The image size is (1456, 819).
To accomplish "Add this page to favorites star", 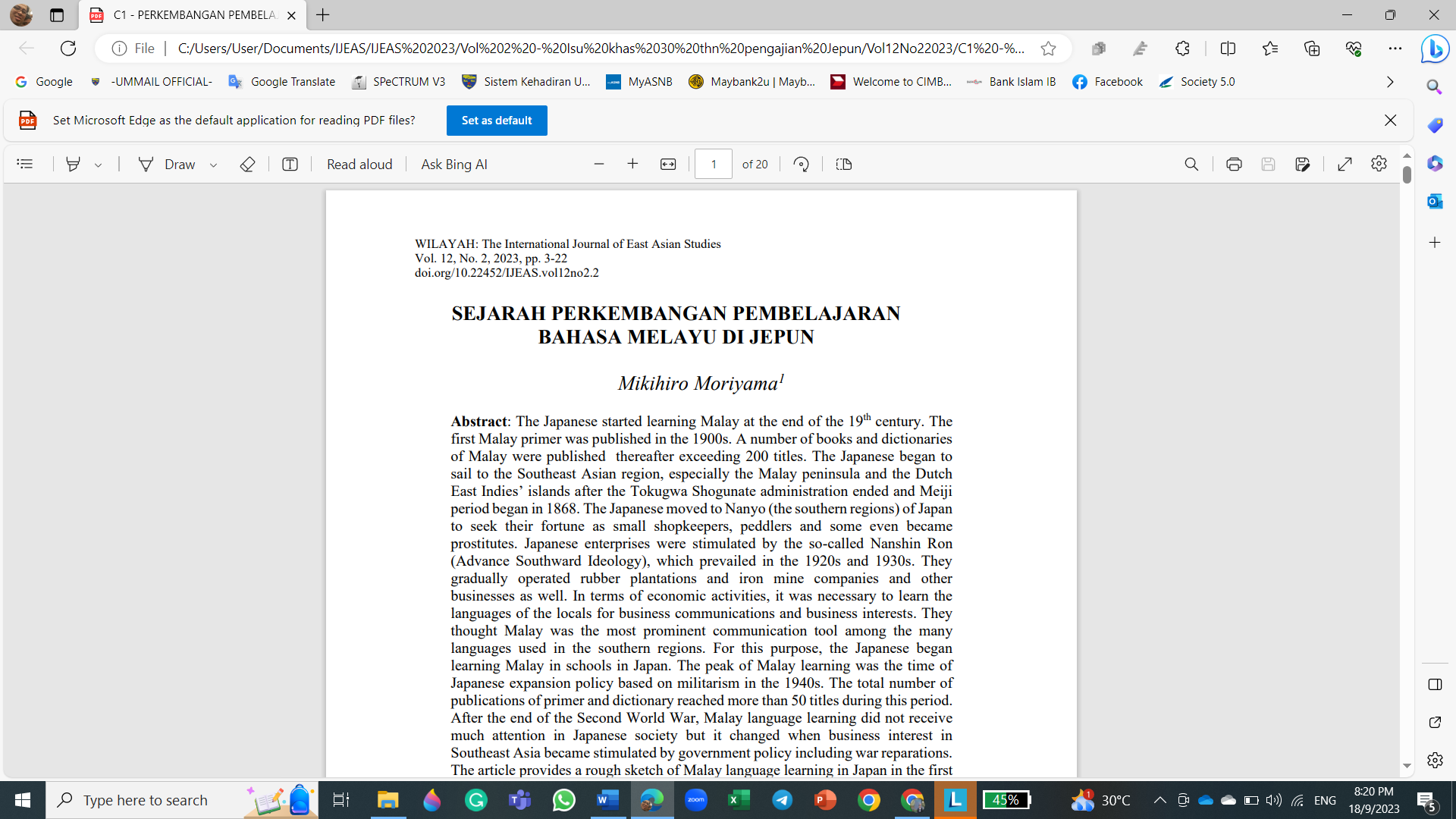I will click(x=1048, y=49).
